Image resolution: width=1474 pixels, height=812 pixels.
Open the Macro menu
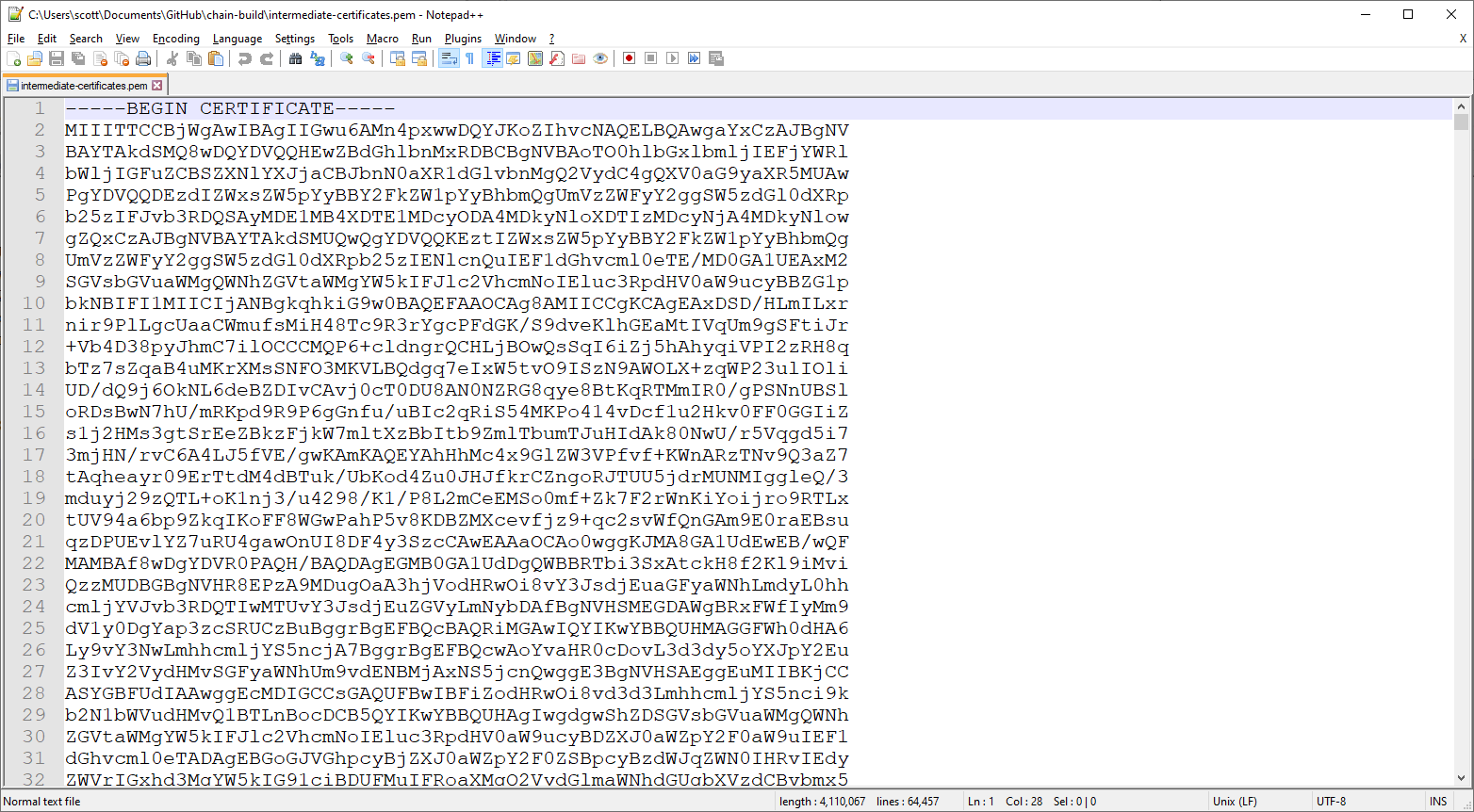[x=382, y=39]
